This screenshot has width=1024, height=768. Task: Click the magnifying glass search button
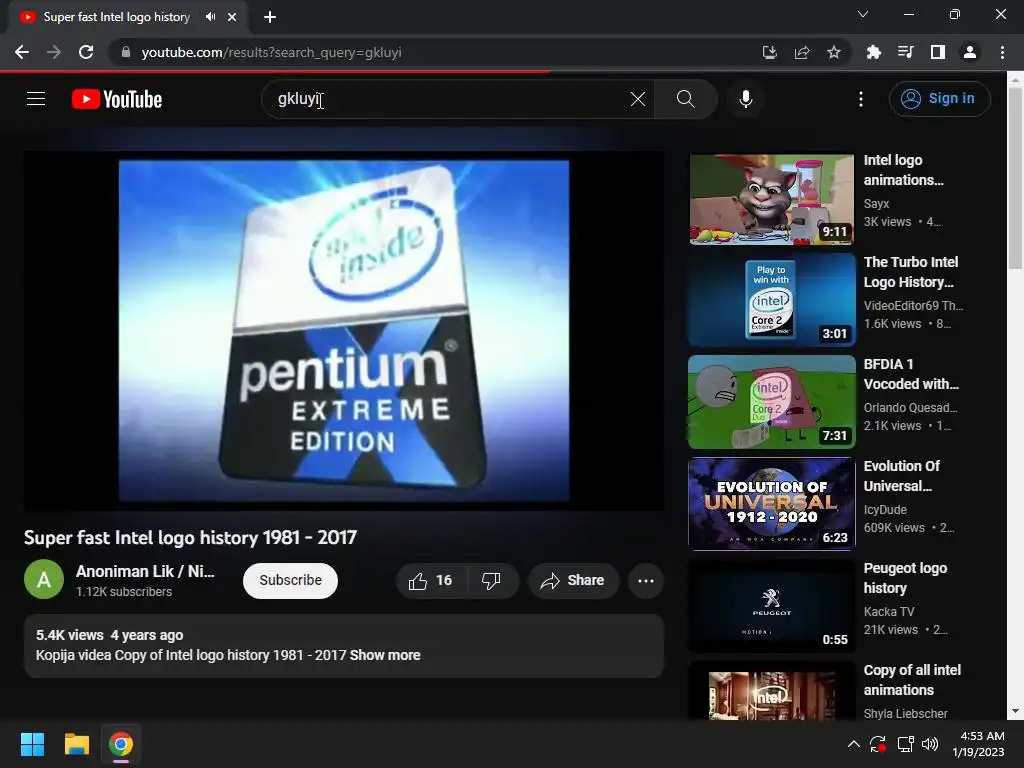(x=685, y=99)
